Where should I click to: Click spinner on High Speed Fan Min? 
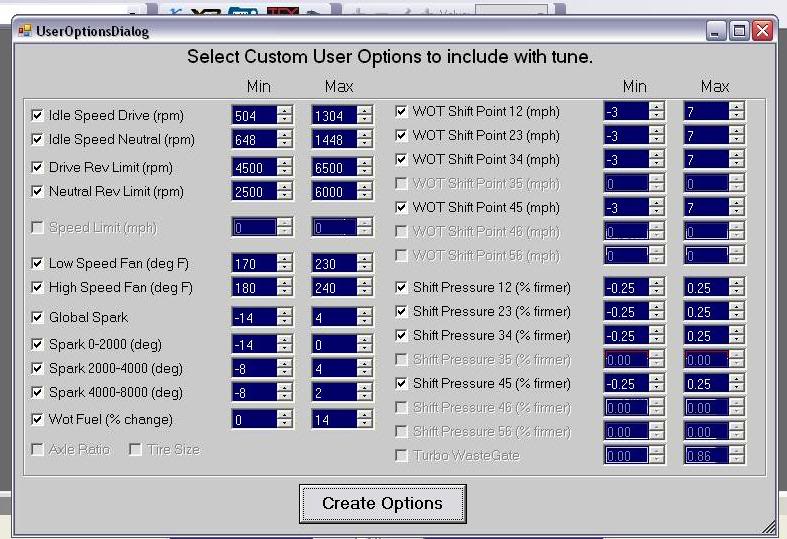pyautogui.click(x=285, y=288)
